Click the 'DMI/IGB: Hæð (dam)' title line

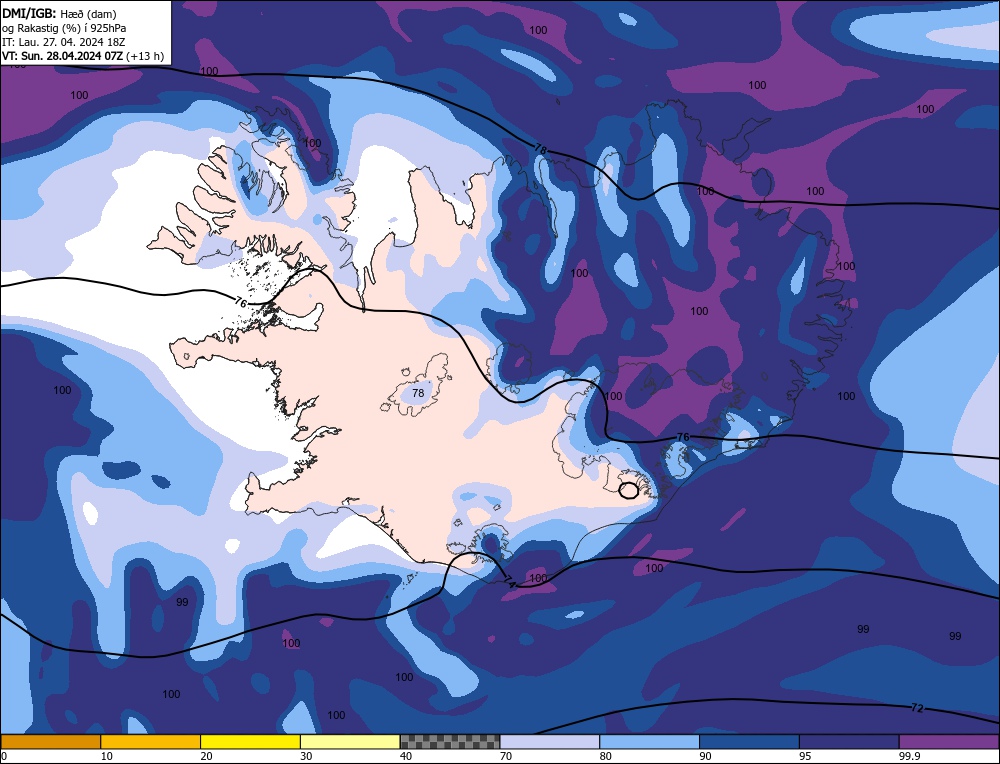click(59, 13)
